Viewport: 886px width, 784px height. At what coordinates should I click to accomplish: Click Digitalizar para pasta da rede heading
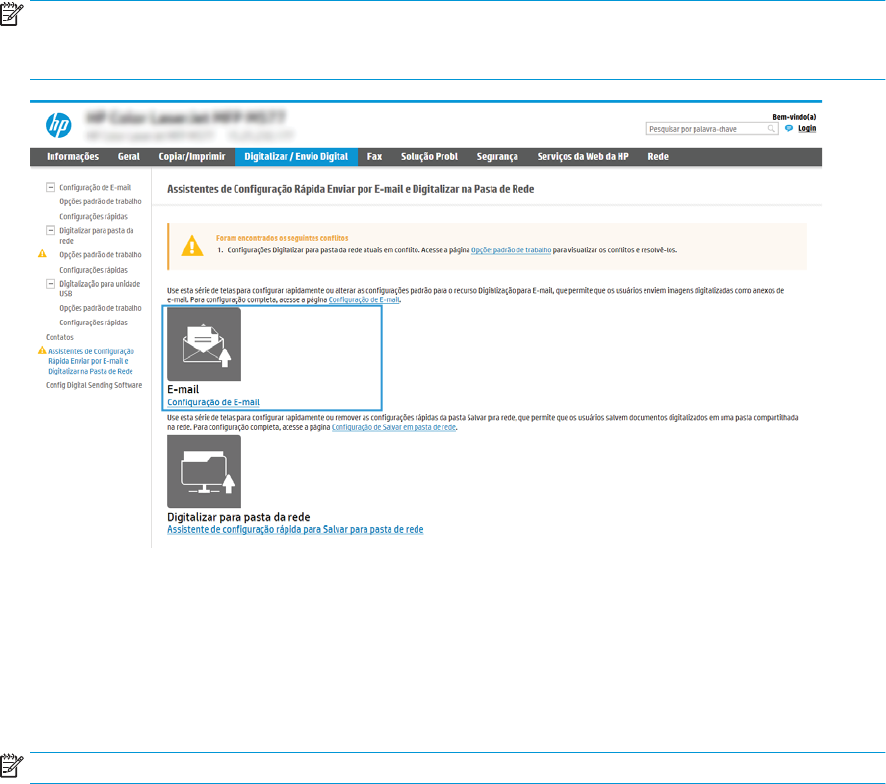(x=238, y=517)
